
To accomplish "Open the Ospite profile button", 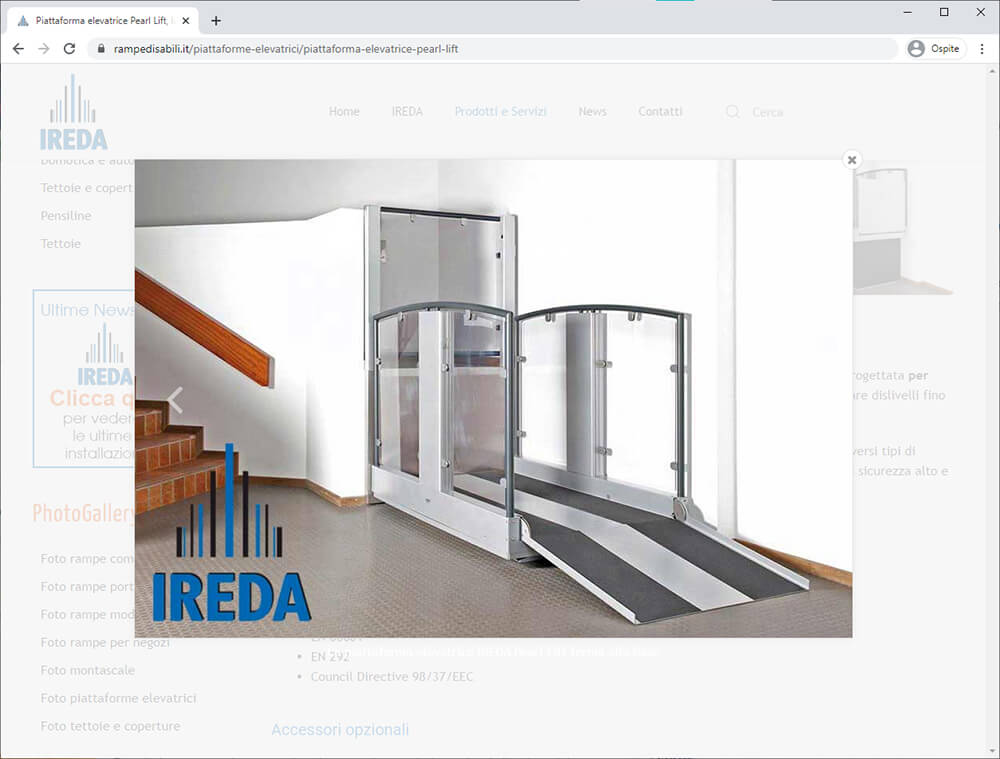I will coord(935,48).
